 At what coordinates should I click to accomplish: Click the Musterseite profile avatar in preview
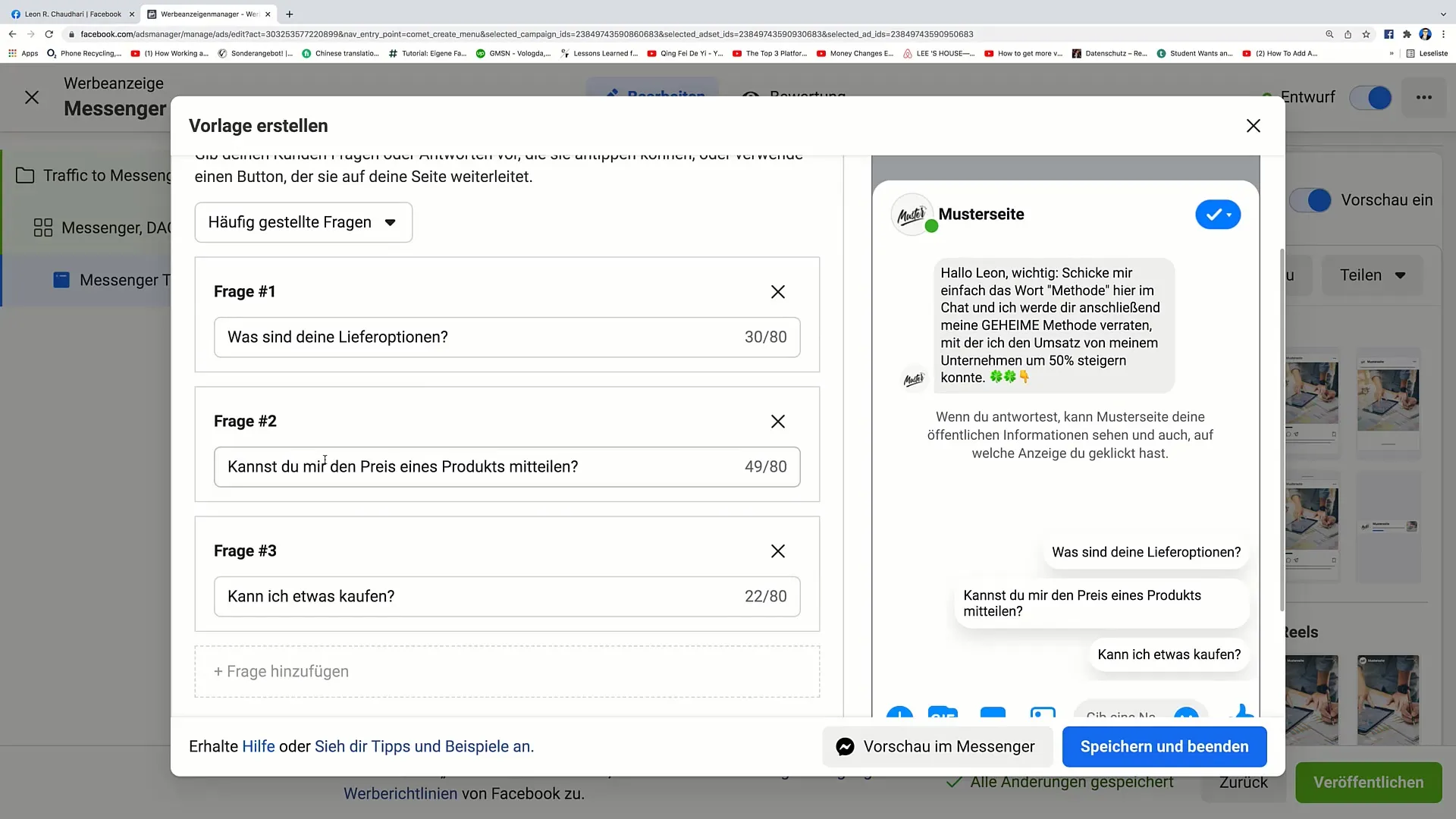tap(912, 215)
